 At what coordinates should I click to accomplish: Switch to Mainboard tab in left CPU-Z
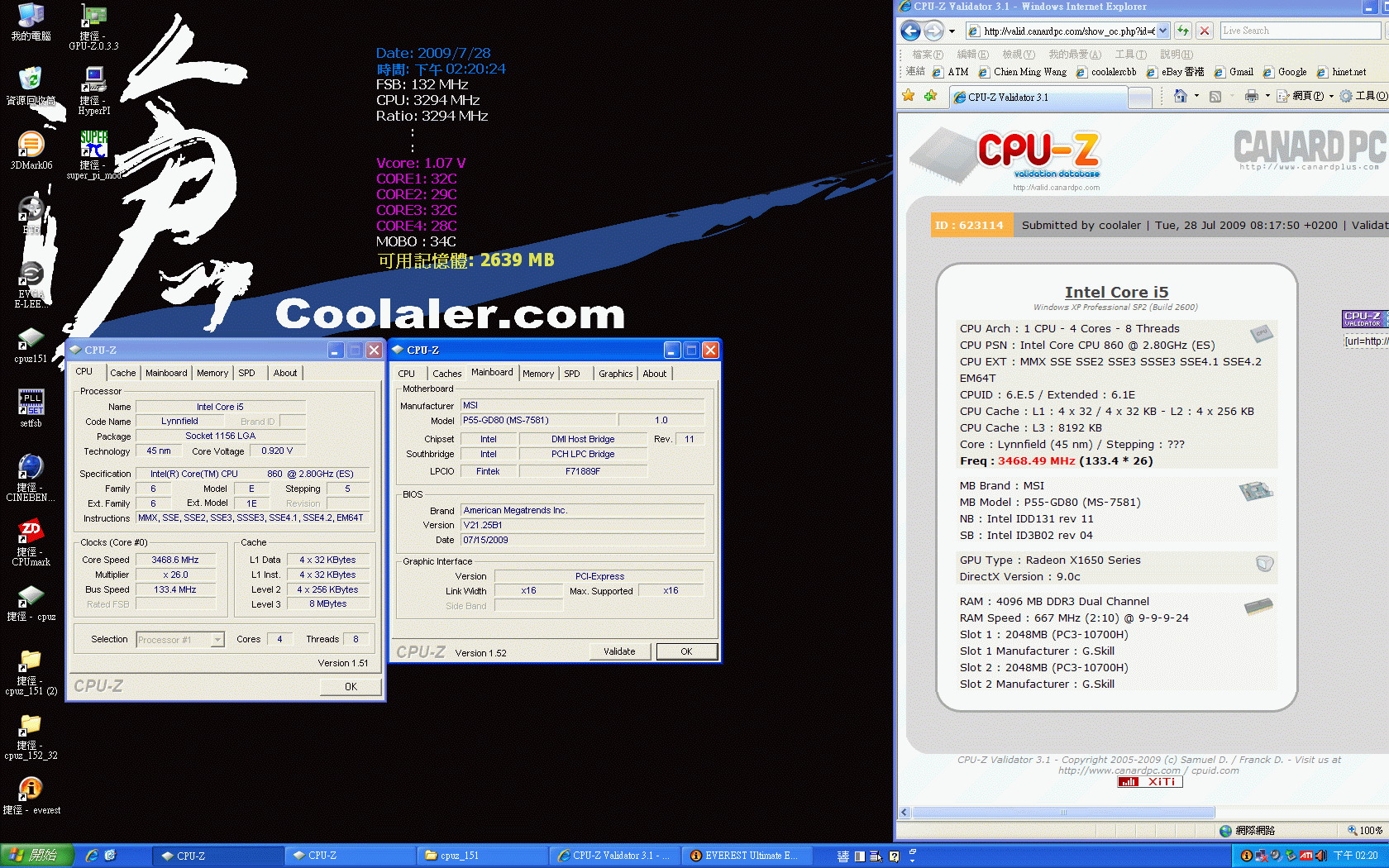(x=166, y=373)
